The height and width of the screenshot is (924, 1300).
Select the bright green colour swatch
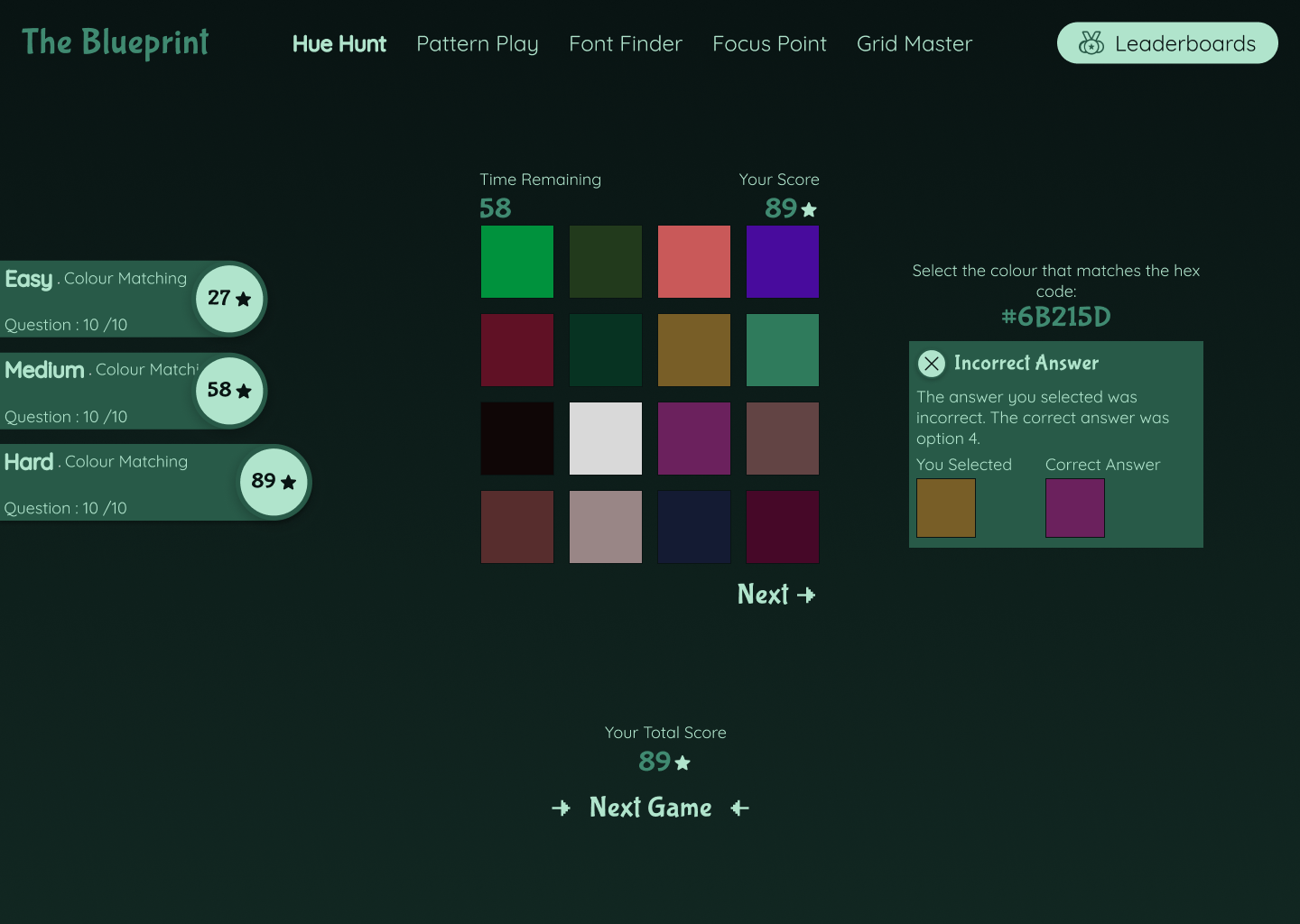pos(517,262)
